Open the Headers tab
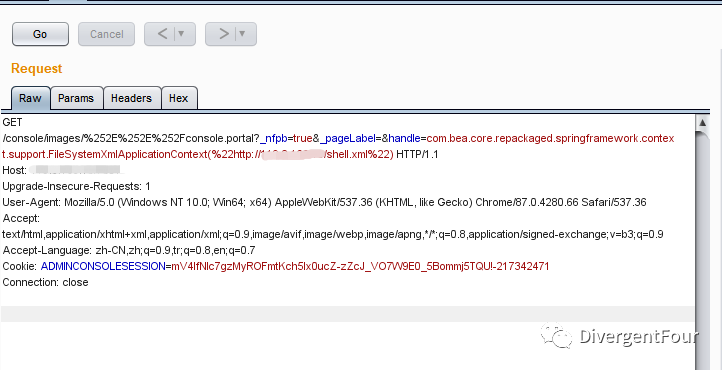This screenshot has width=722, height=370. [x=132, y=98]
